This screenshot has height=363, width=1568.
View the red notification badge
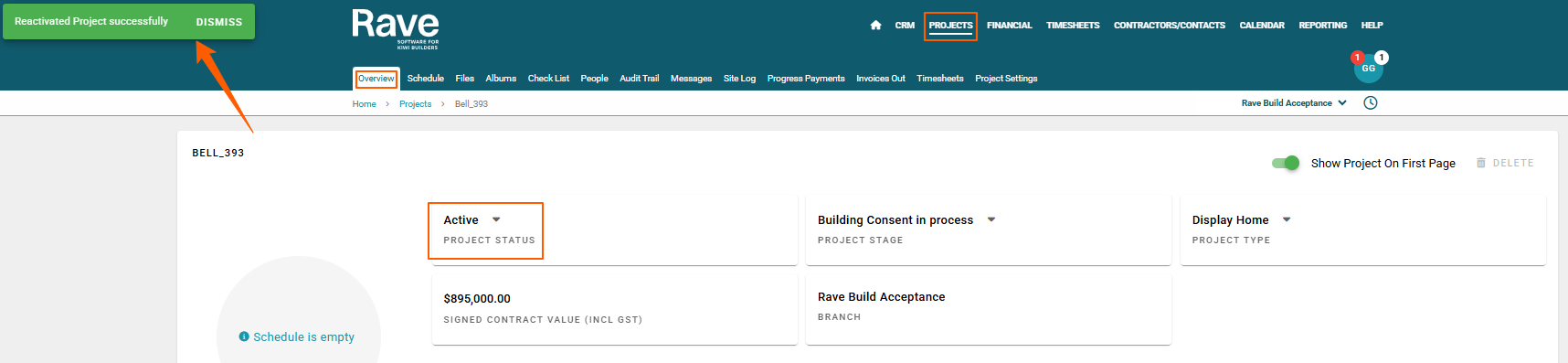pos(1358,58)
